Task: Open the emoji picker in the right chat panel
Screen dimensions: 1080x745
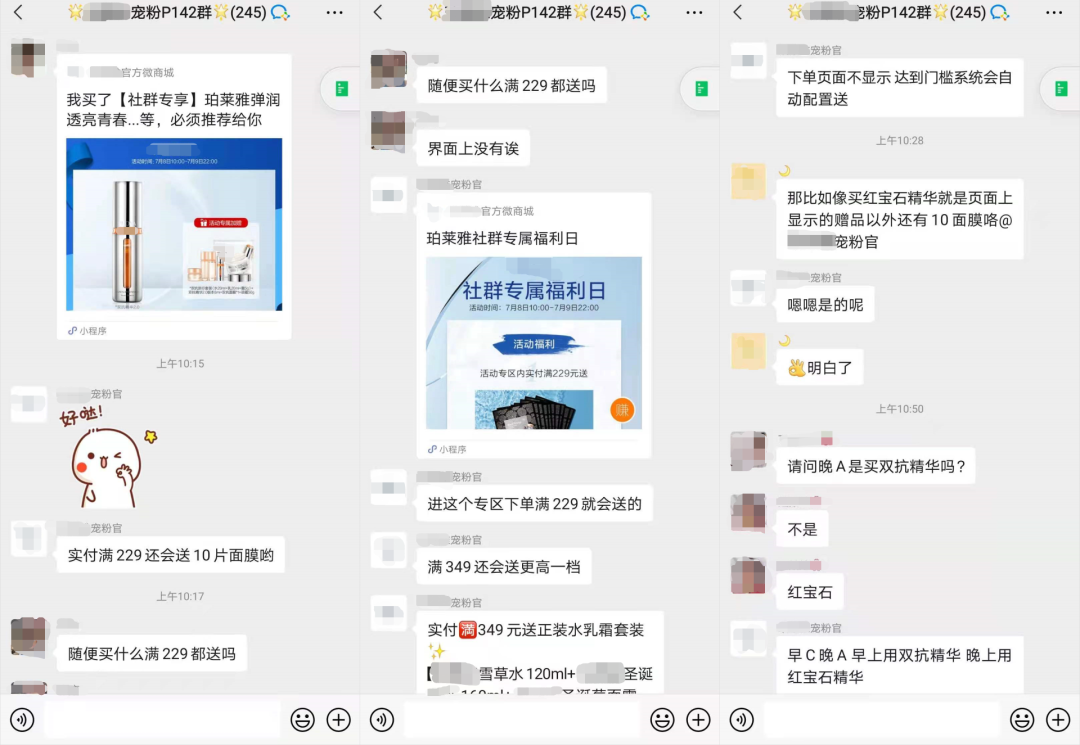Action: tap(1021, 719)
